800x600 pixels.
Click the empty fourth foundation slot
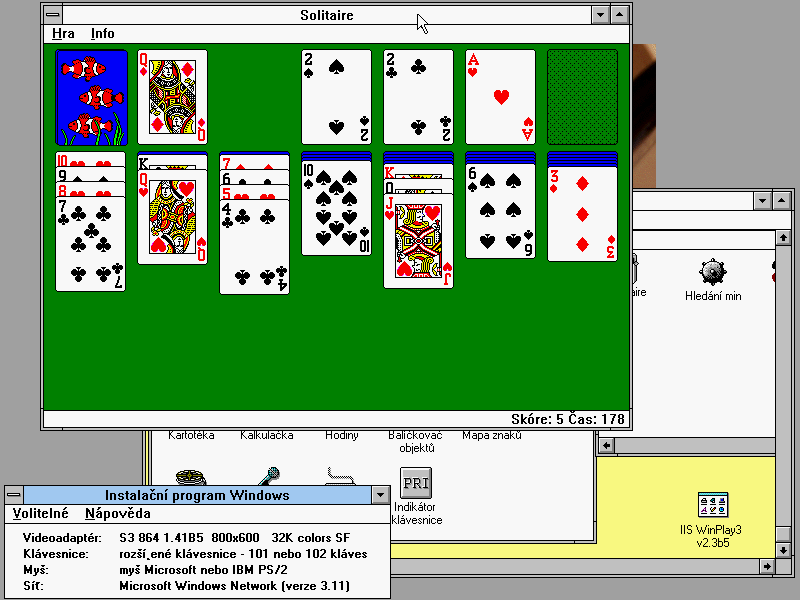[582, 97]
